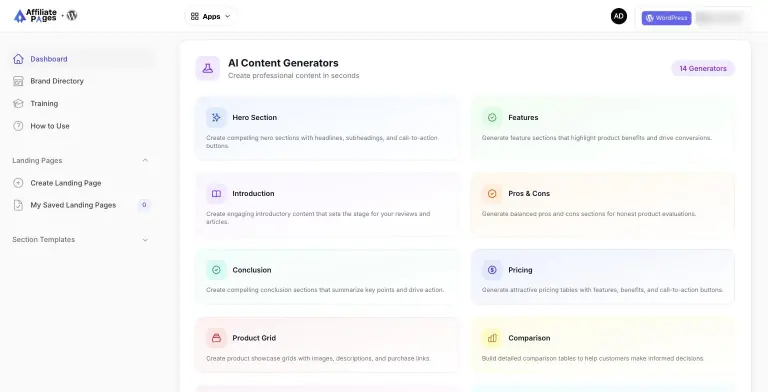Click the AI Content Generators flask icon
Screen dimensions: 768x392
[x=208, y=68]
